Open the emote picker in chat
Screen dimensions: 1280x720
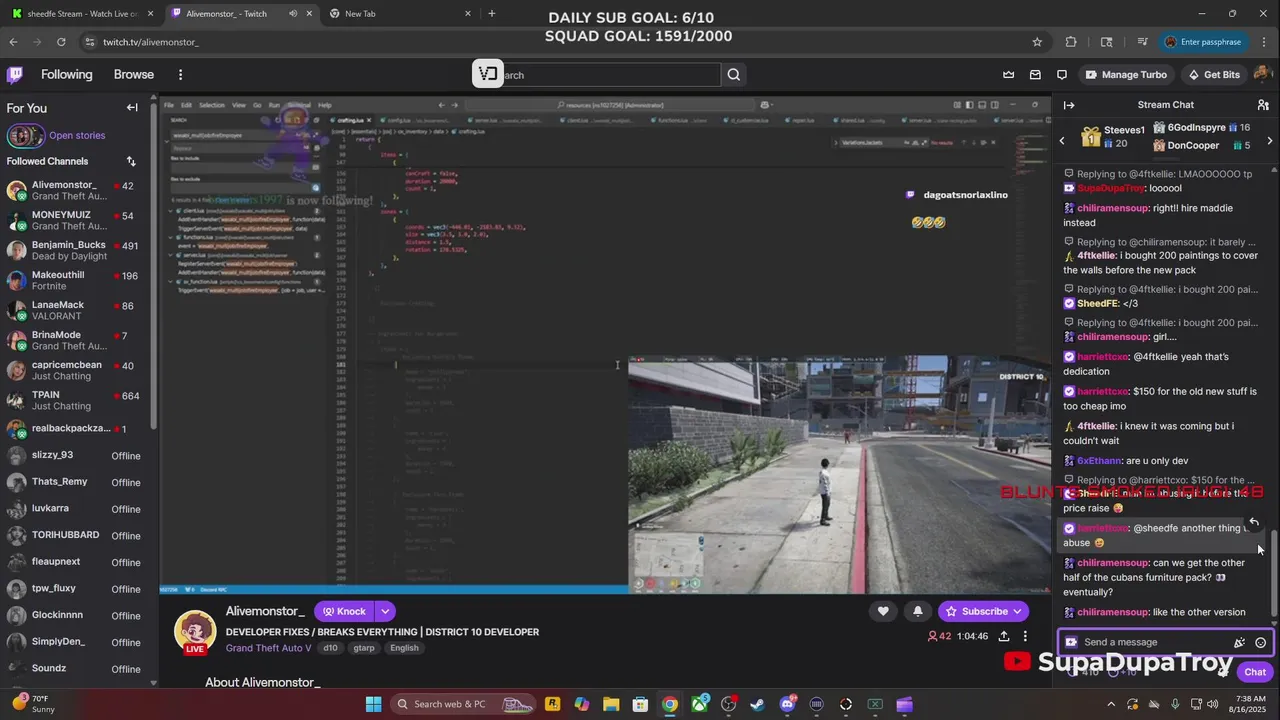(x=1261, y=642)
